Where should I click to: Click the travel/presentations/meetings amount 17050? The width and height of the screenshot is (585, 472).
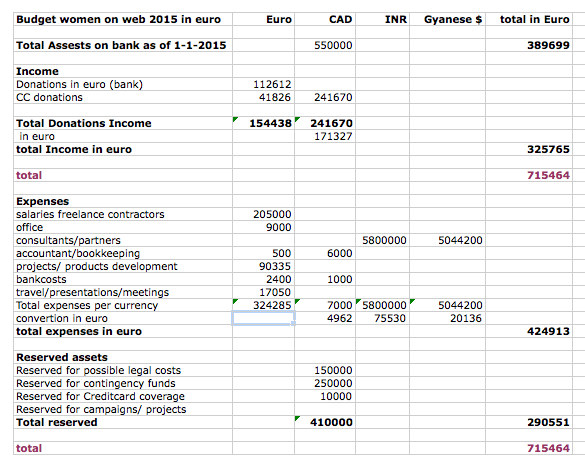tap(263, 292)
